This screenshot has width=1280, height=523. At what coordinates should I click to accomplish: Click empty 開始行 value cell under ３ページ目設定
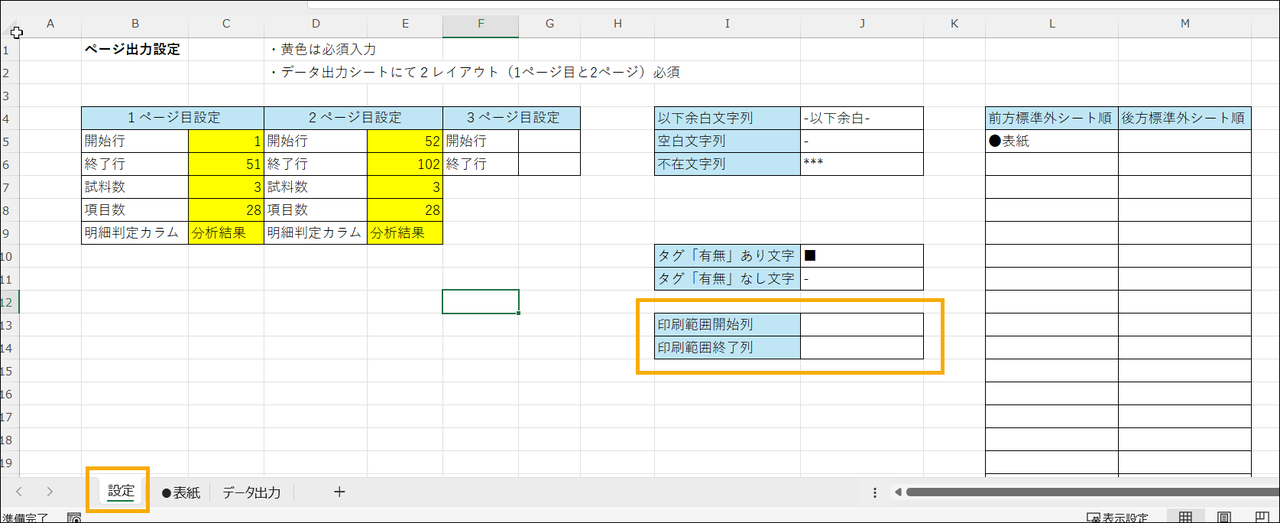click(x=549, y=141)
